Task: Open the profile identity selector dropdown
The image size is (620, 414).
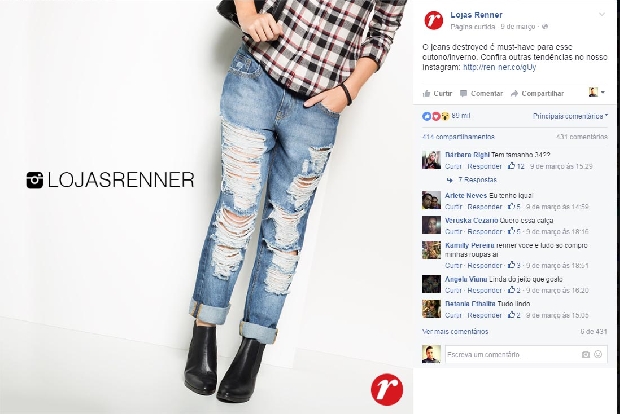Action: 597,92
